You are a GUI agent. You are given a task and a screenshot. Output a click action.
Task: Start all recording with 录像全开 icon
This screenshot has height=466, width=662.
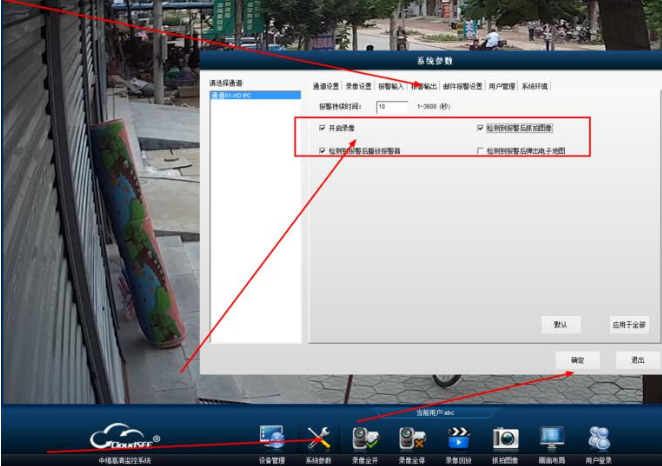365,437
